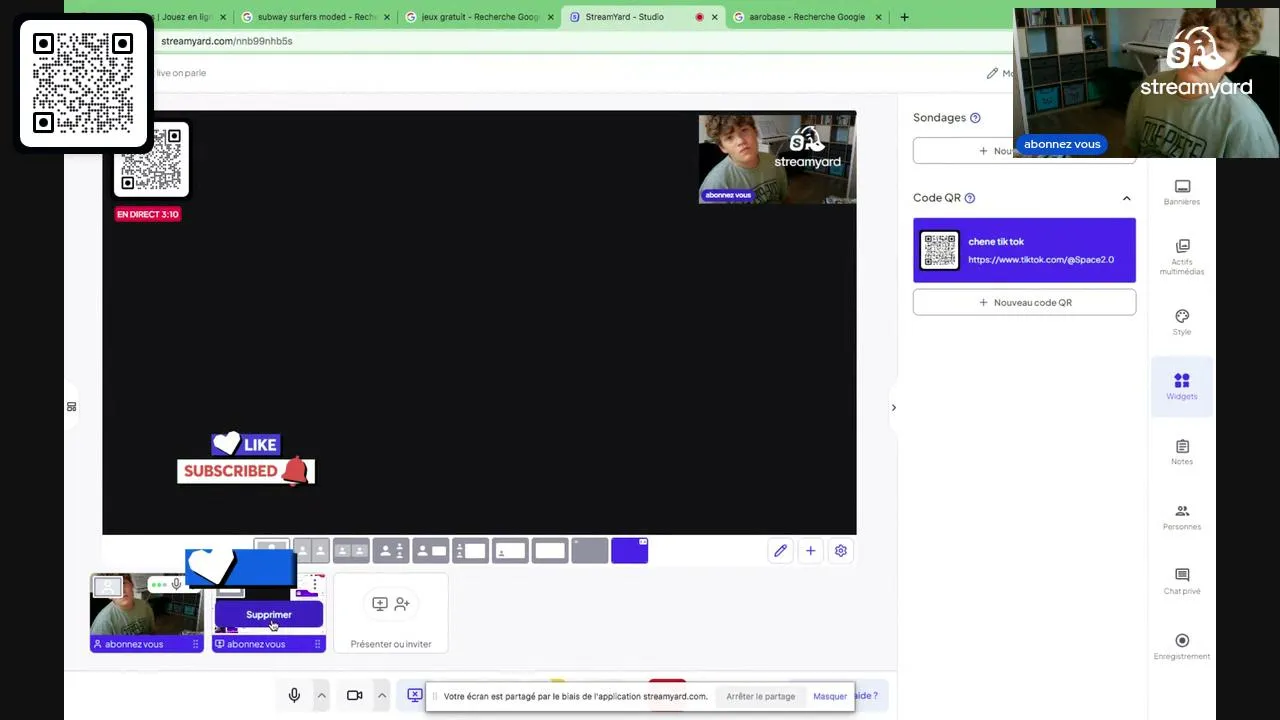Image resolution: width=1280 pixels, height=720 pixels.
Task: Stop screen share using monitor icon
Action: click(x=414, y=696)
